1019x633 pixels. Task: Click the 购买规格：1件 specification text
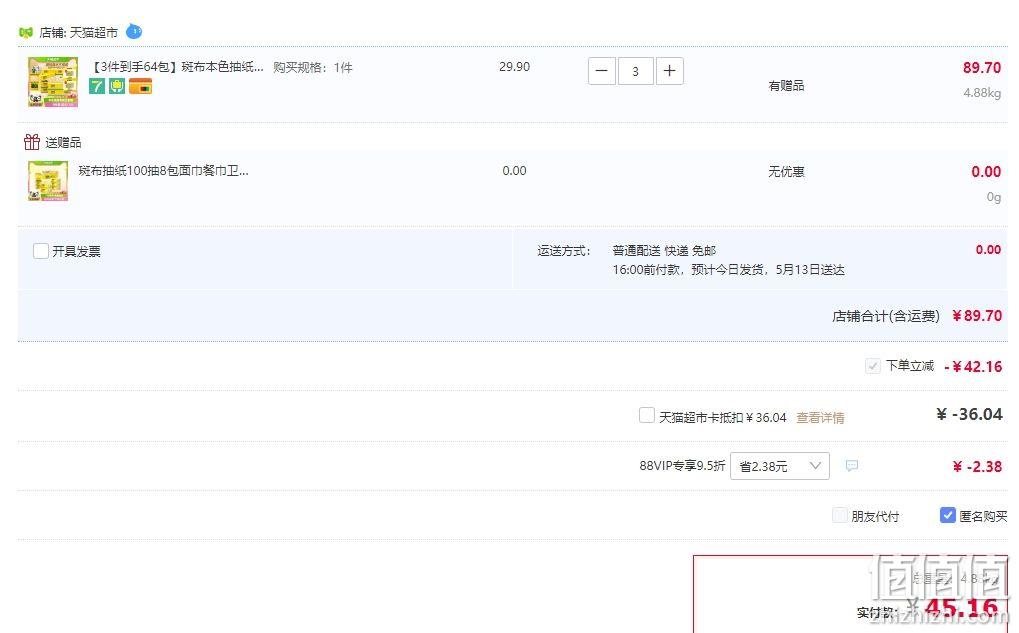tap(313, 68)
